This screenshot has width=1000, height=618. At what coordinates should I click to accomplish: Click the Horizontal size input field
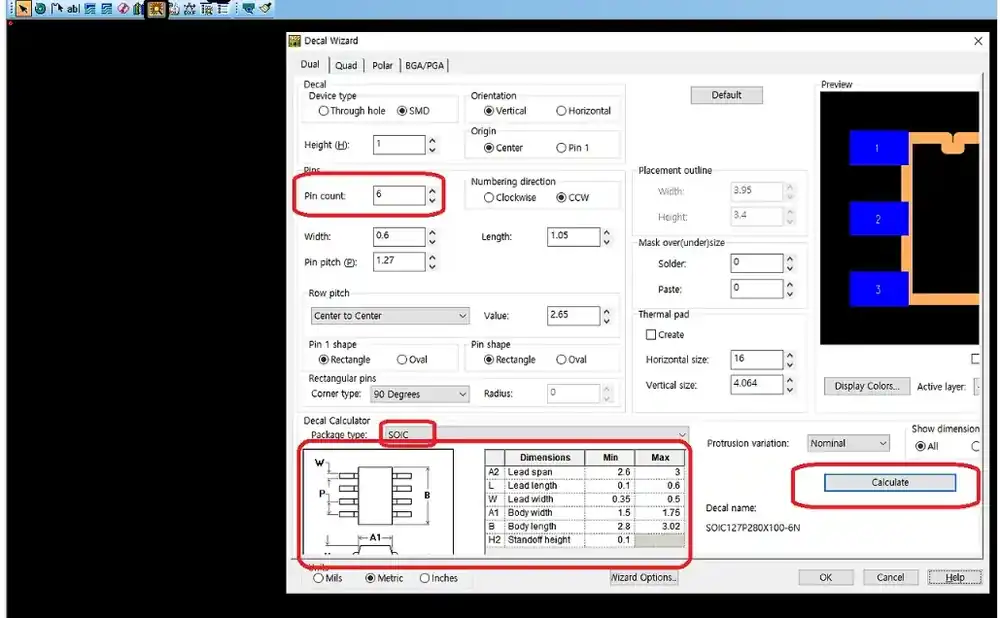pyautogui.click(x=756, y=359)
